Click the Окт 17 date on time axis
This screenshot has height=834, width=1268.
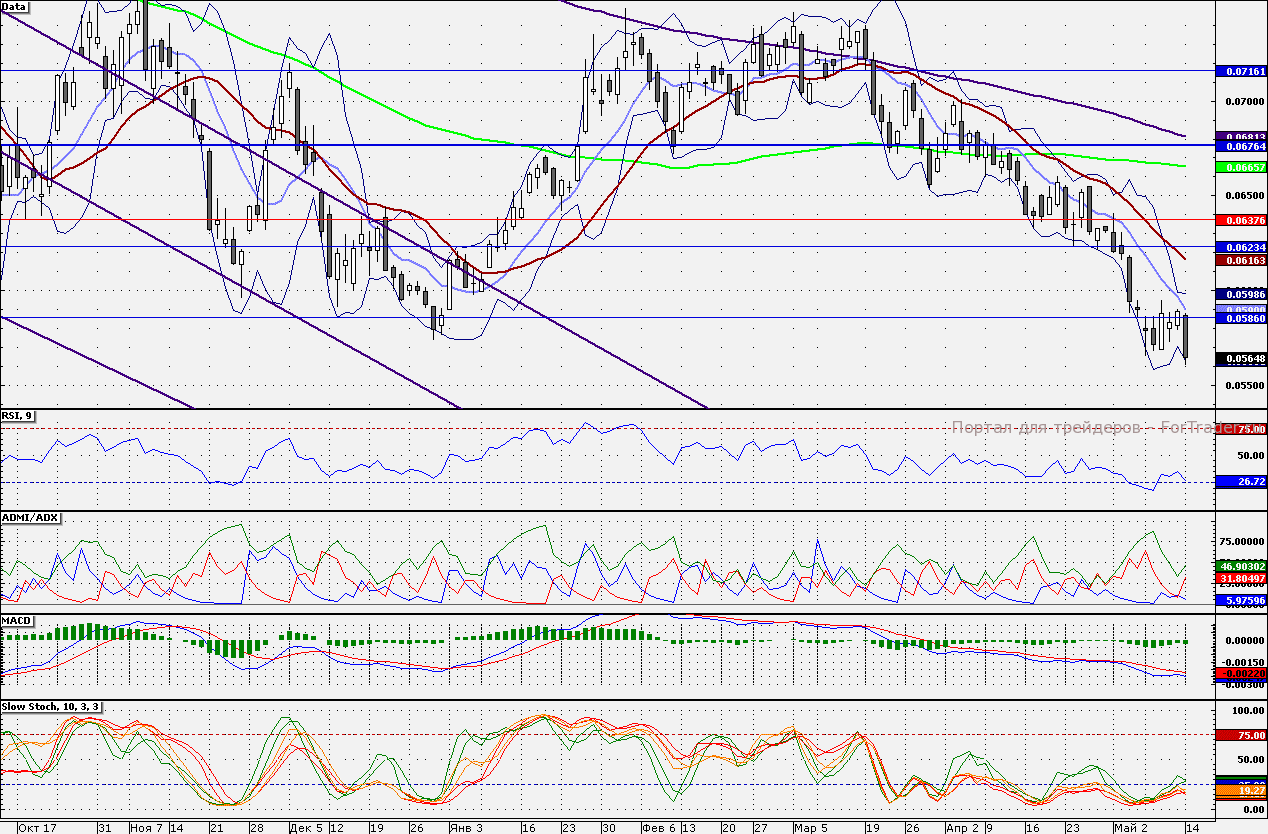point(36,828)
